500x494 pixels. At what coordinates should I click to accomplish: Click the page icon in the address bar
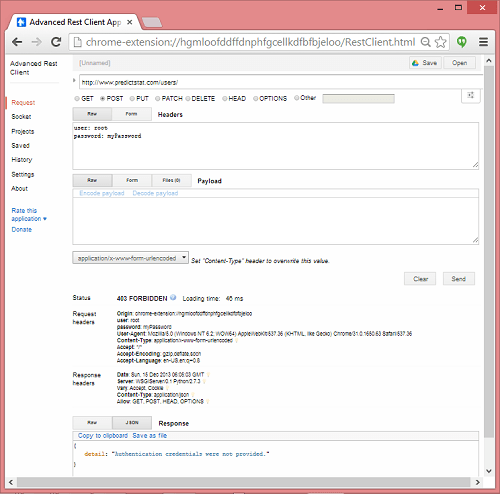[x=77, y=42]
